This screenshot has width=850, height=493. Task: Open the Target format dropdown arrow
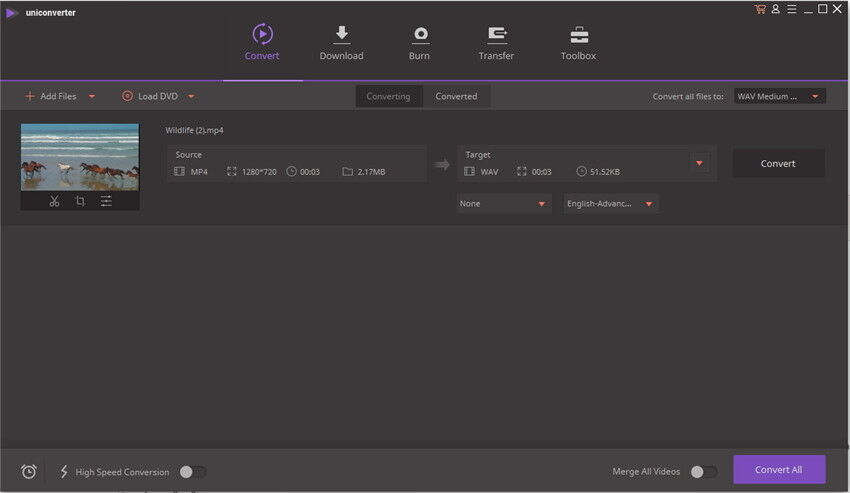[699, 163]
